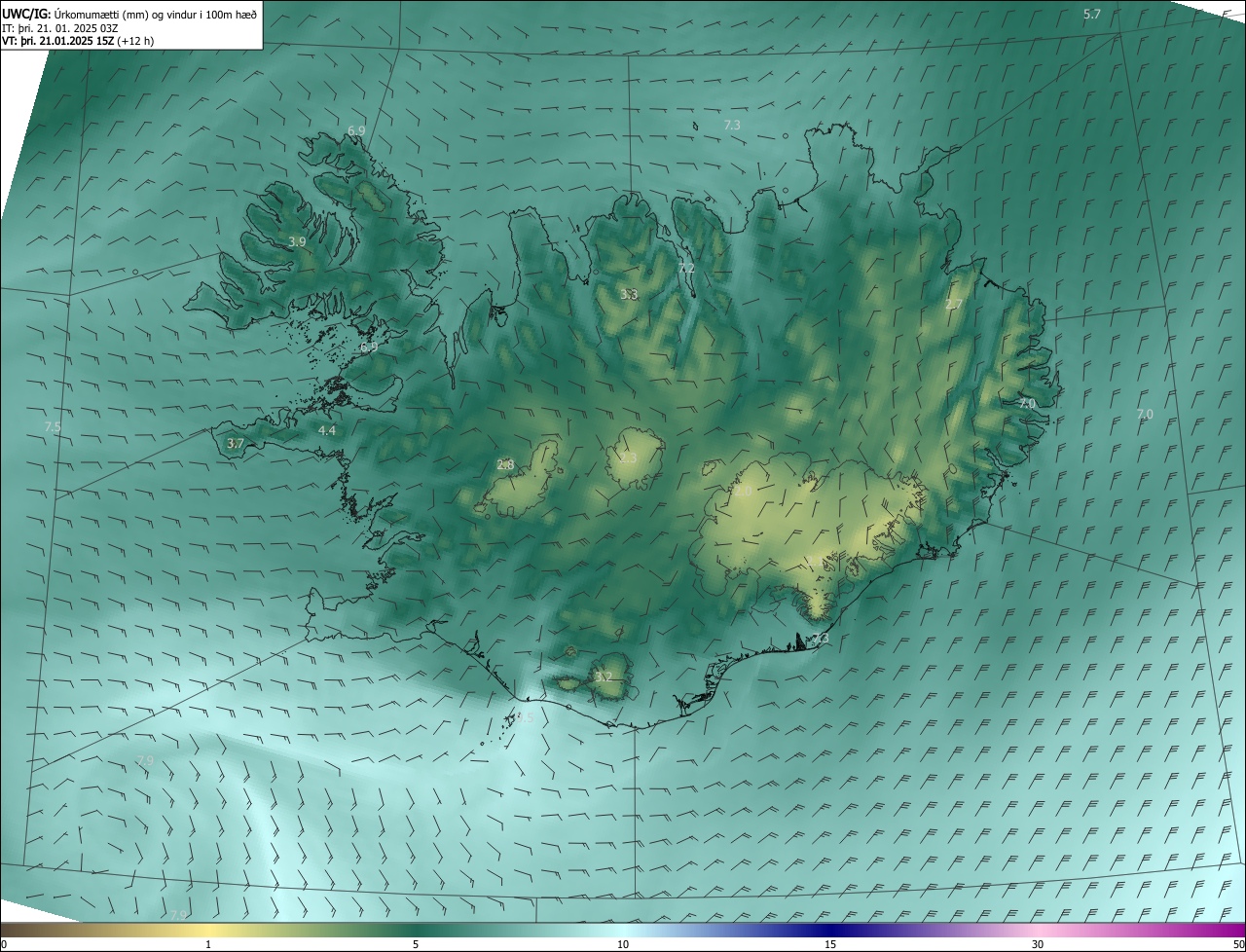Click the 7.0 value offshore east of Iceland
Viewport: 1246px width, 952px height.
[x=1145, y=415]
